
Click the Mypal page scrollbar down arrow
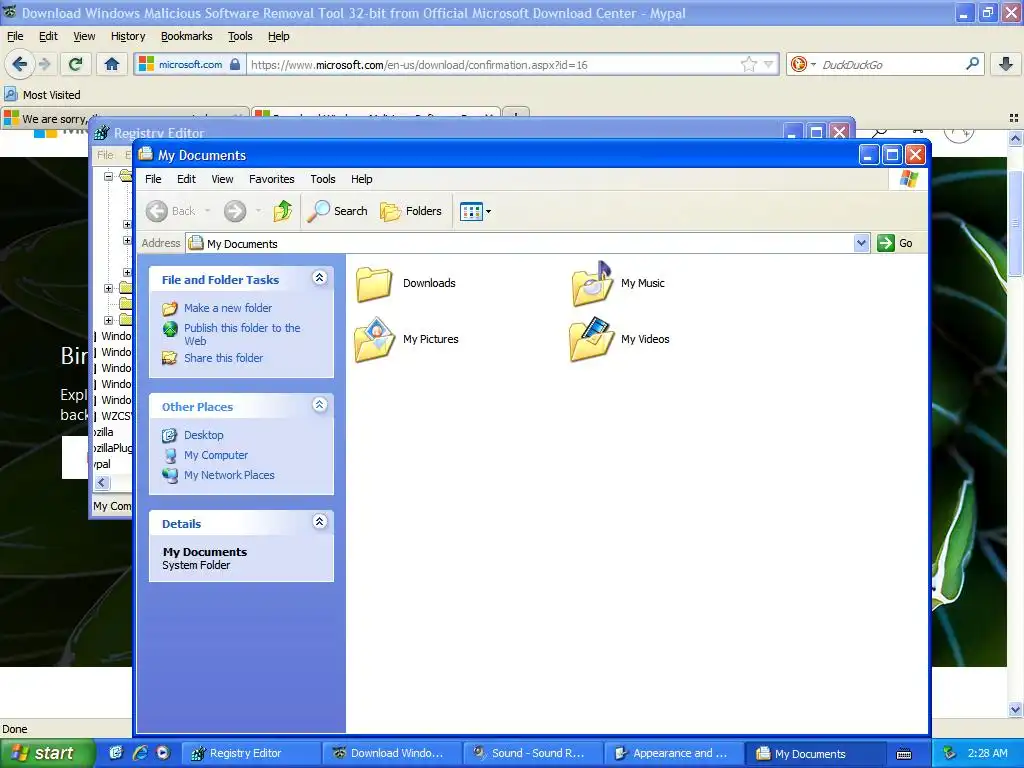pyautogui.click(x=1015, y=709)
